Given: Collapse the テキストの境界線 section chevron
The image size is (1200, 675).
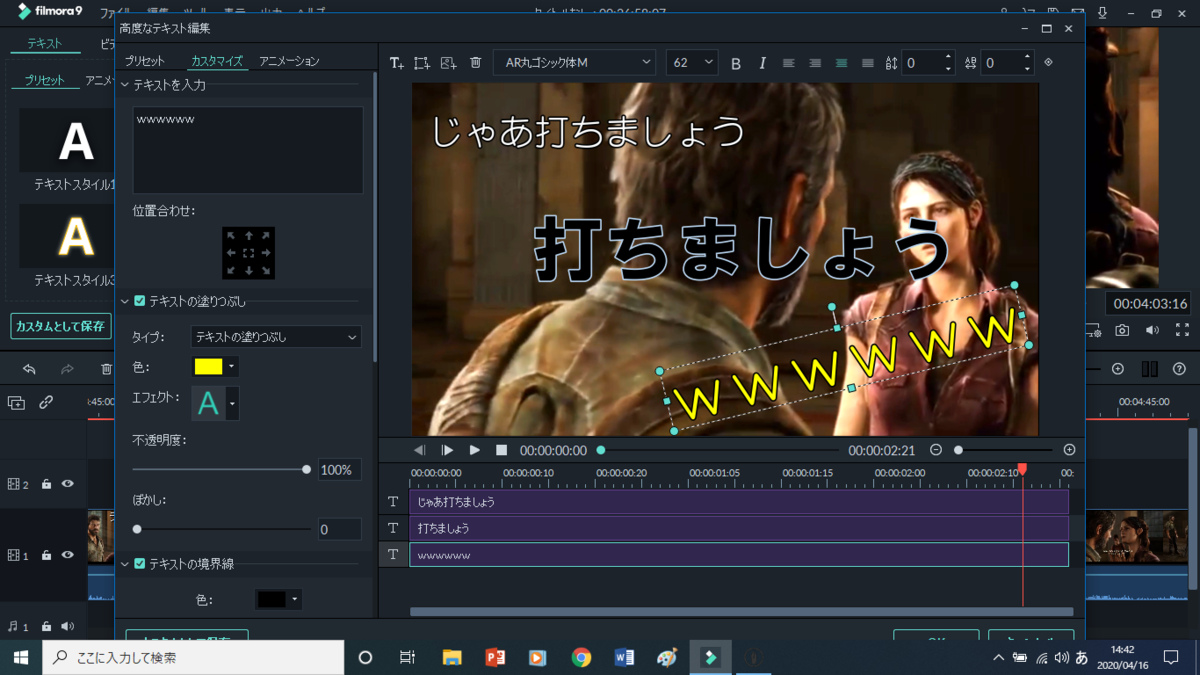Looking at the screenshot, I should click(x=125, y=564).
